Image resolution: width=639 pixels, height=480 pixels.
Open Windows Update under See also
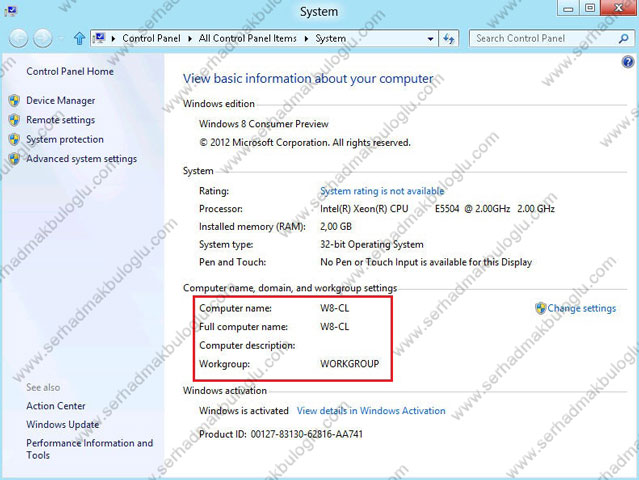click(63, 425)
